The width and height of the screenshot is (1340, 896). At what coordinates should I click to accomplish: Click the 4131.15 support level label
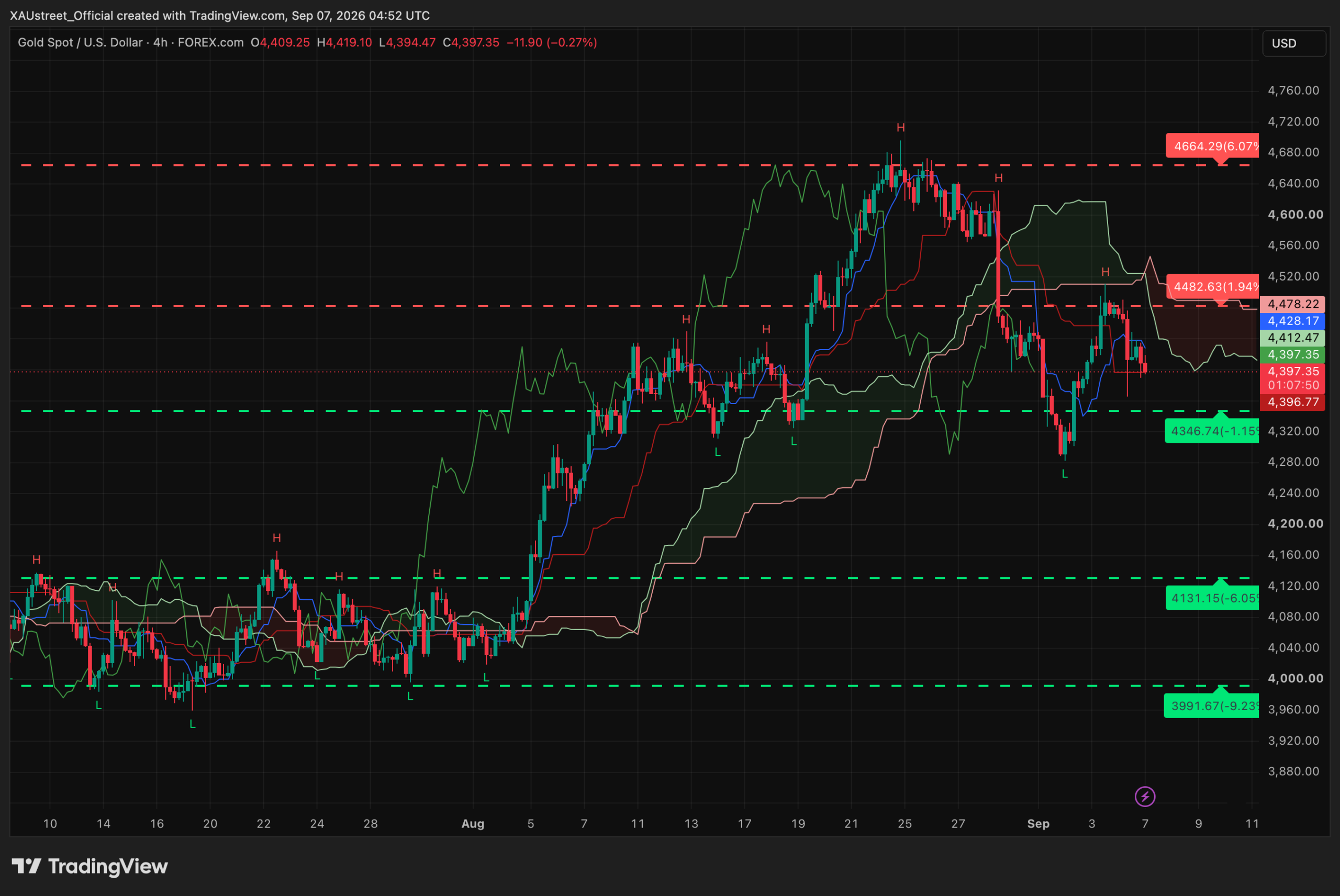click(x=1212, y=598)
